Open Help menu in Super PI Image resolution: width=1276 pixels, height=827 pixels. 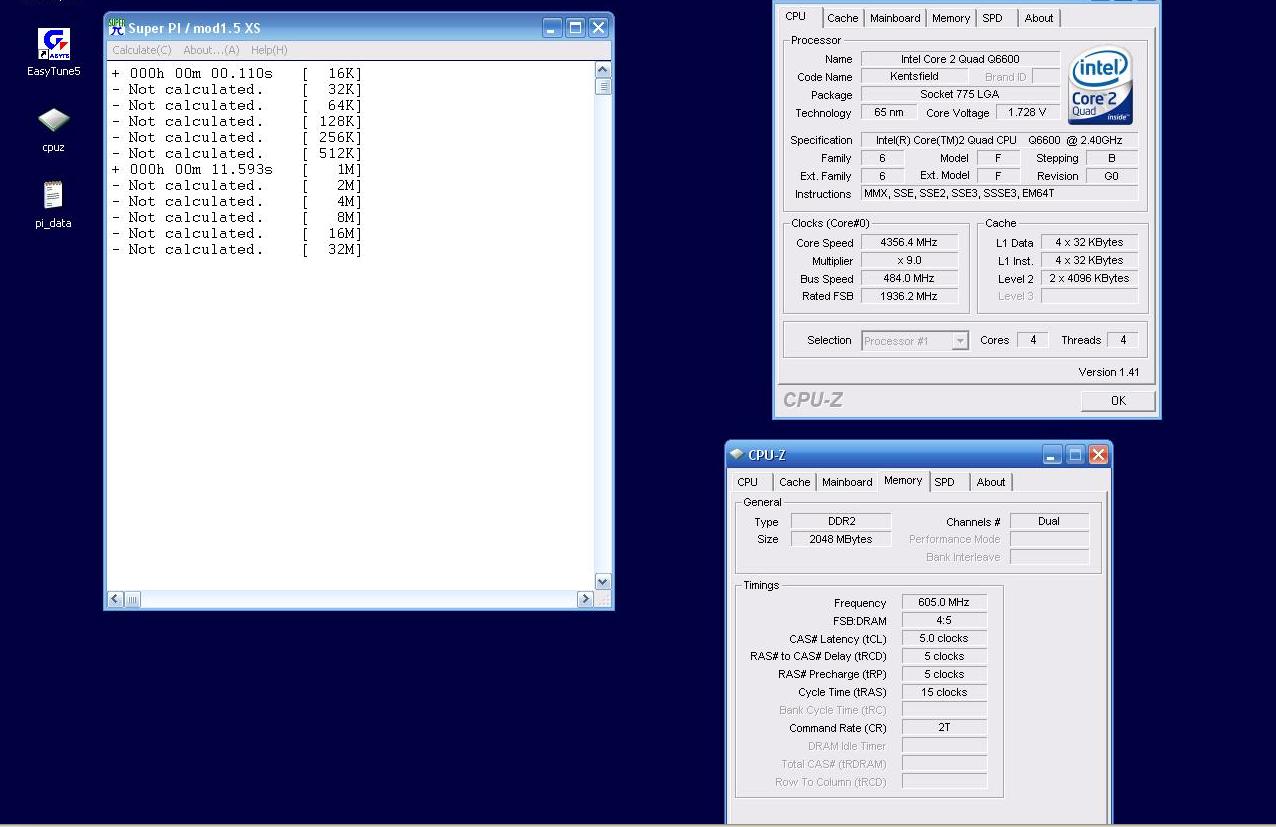pos(269,50)
